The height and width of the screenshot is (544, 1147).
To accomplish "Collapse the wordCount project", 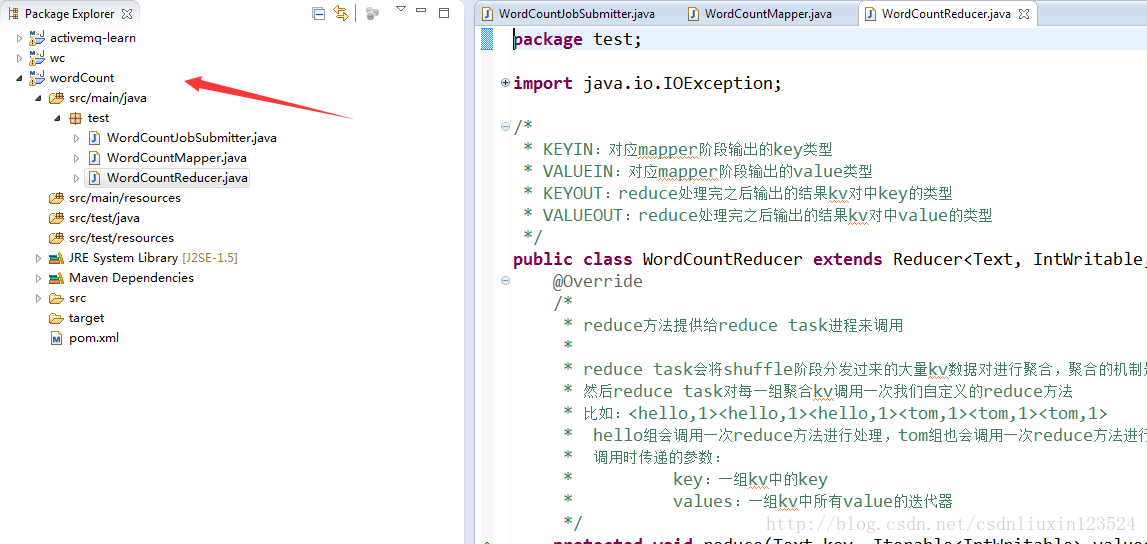I will click(x=20, y=78).
